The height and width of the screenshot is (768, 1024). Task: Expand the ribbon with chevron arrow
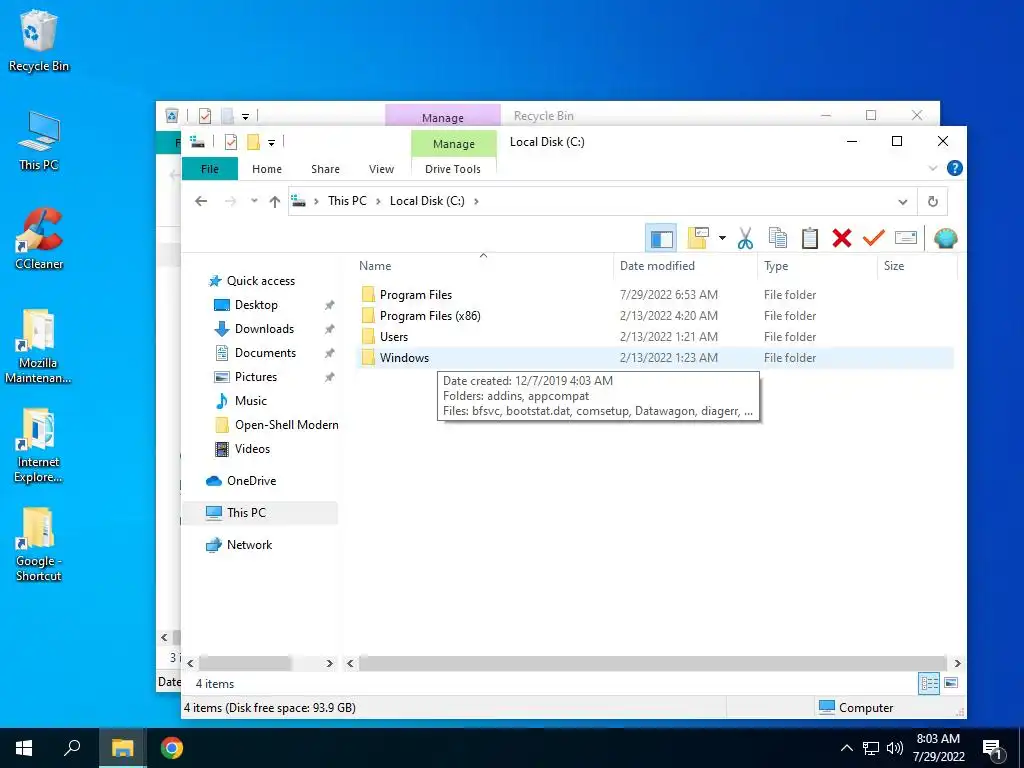point(933,168)
